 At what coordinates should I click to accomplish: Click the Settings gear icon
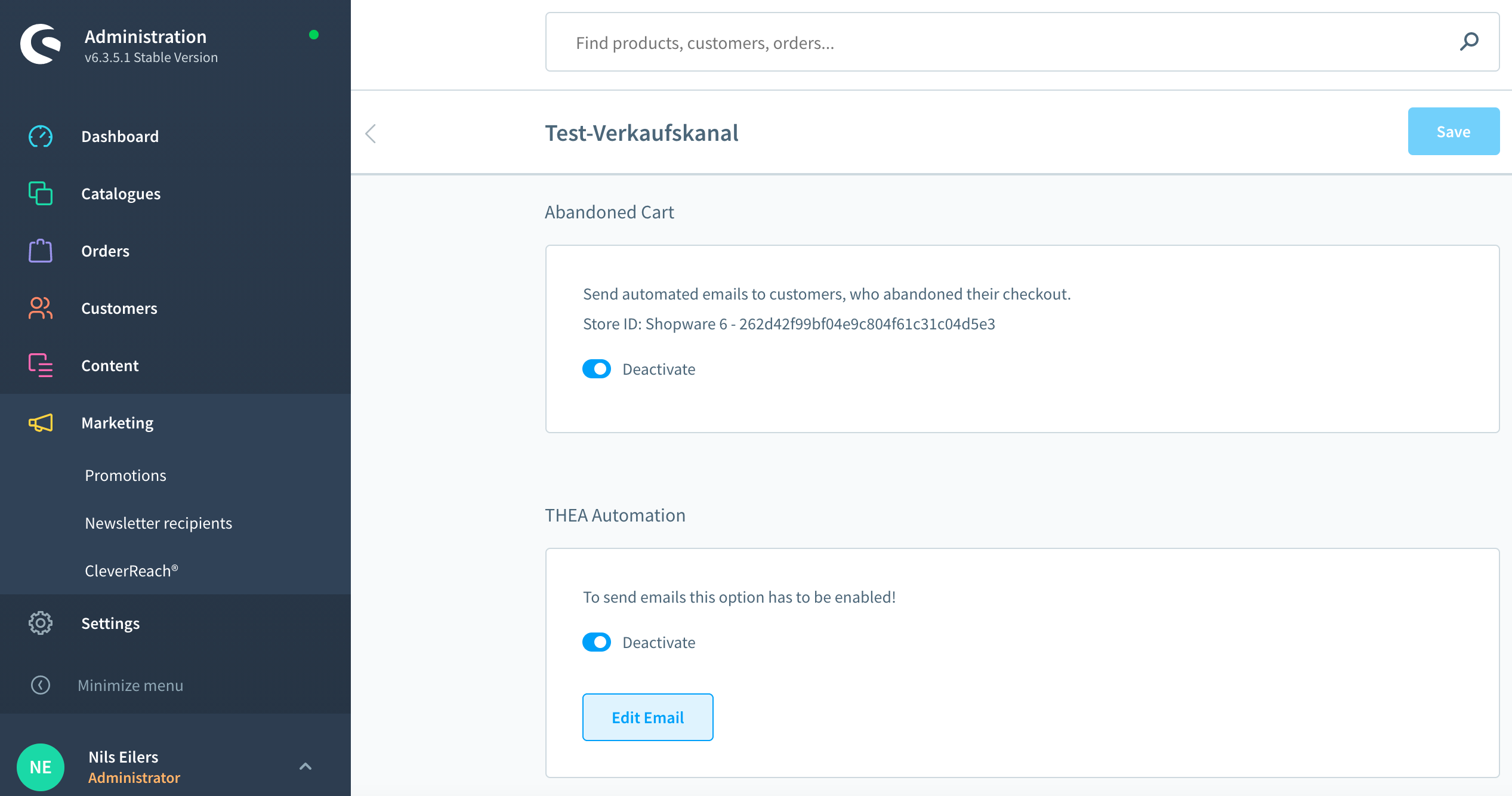coord(41,623)
